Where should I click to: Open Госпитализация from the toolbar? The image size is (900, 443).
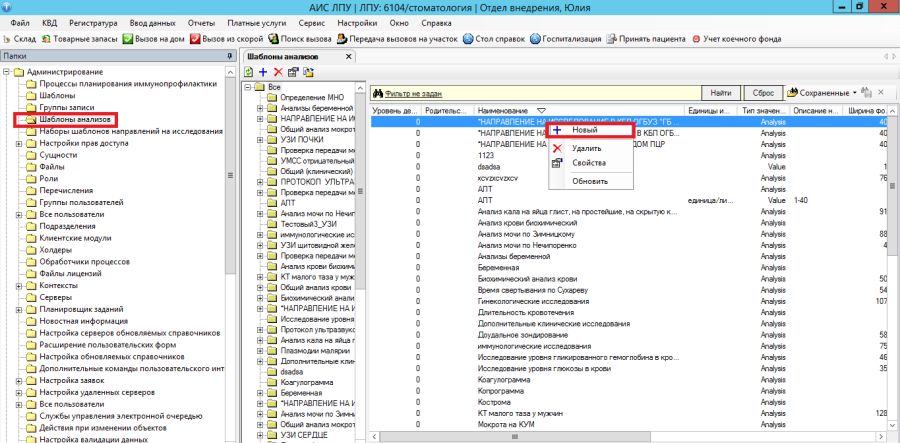566,39
